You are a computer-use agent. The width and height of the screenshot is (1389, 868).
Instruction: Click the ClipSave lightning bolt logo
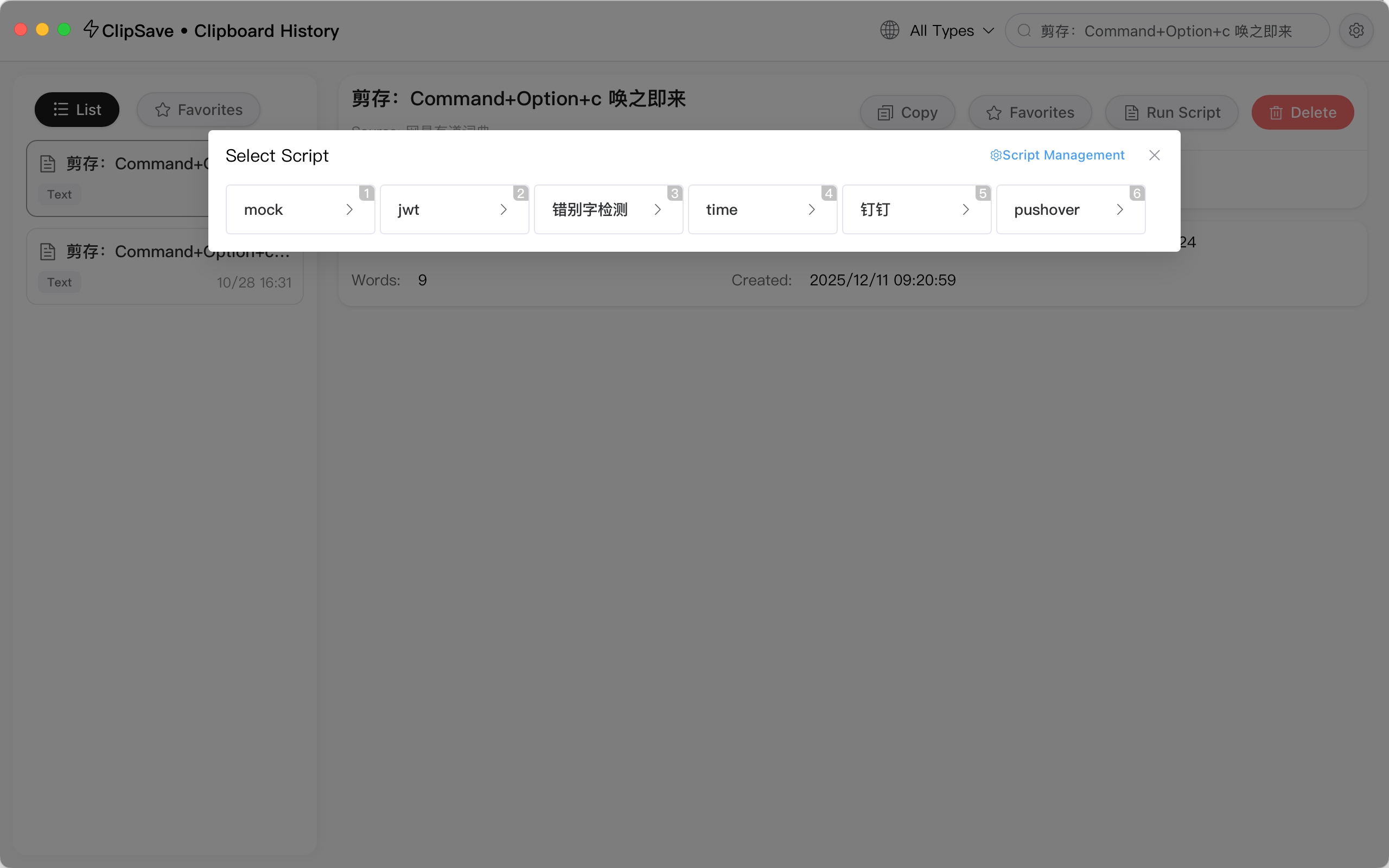[x=91, y=29]
